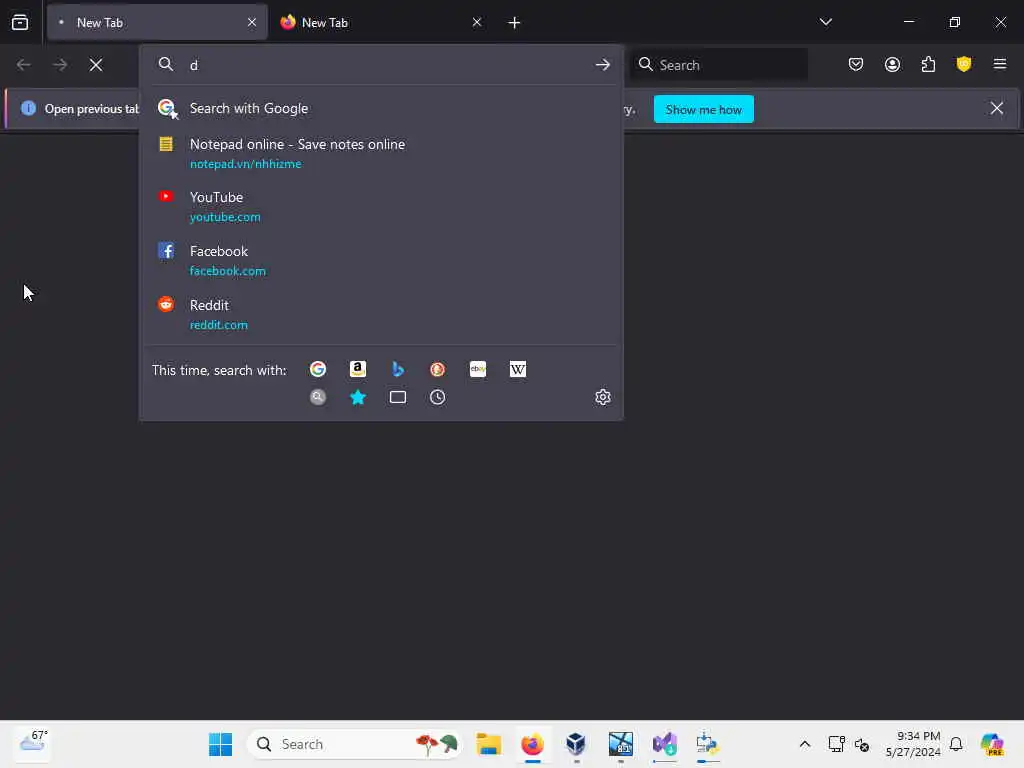Go back one page

tap(24, 65)
